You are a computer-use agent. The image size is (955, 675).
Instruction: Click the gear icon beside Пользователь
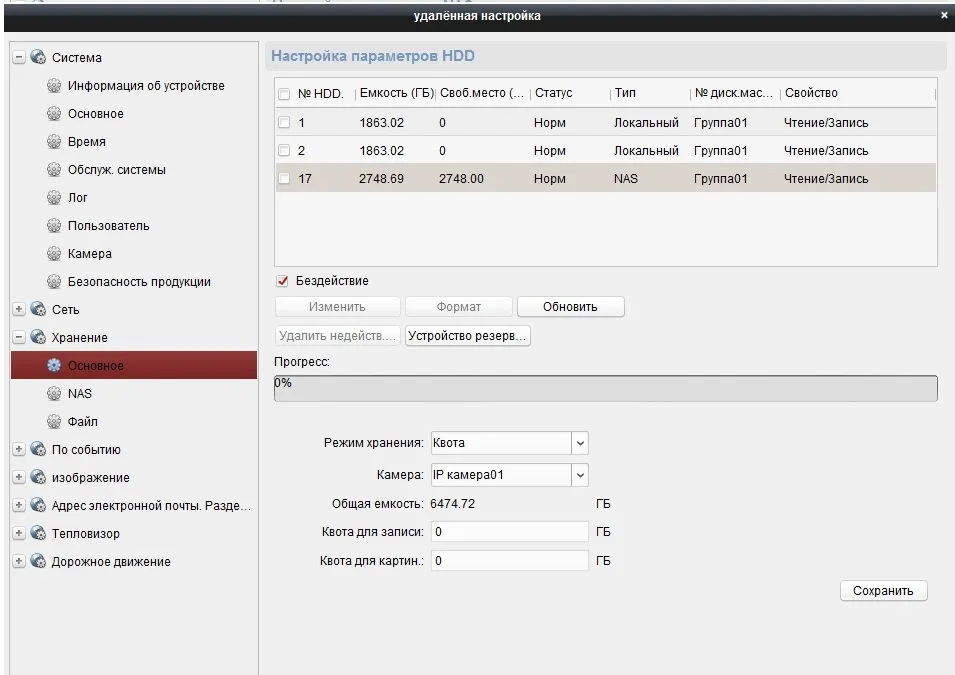tap(54, 226)
